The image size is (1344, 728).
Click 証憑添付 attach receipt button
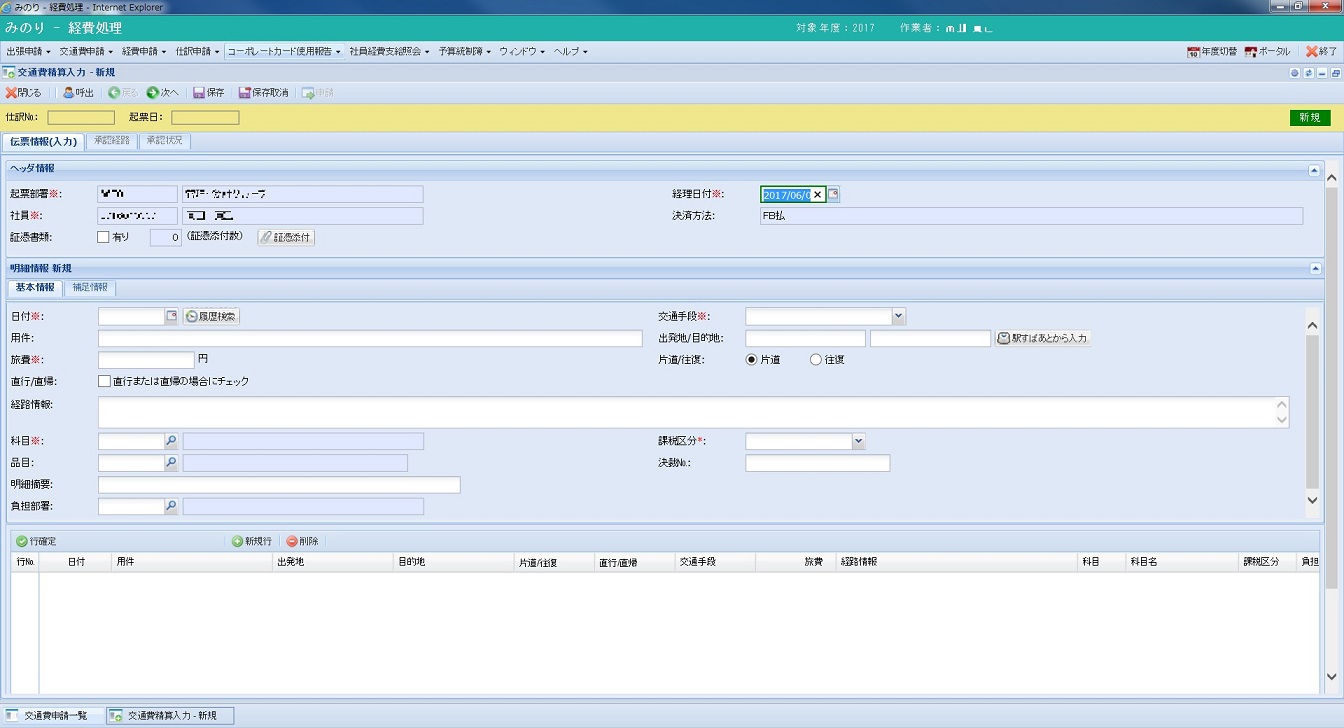(286, 237)
